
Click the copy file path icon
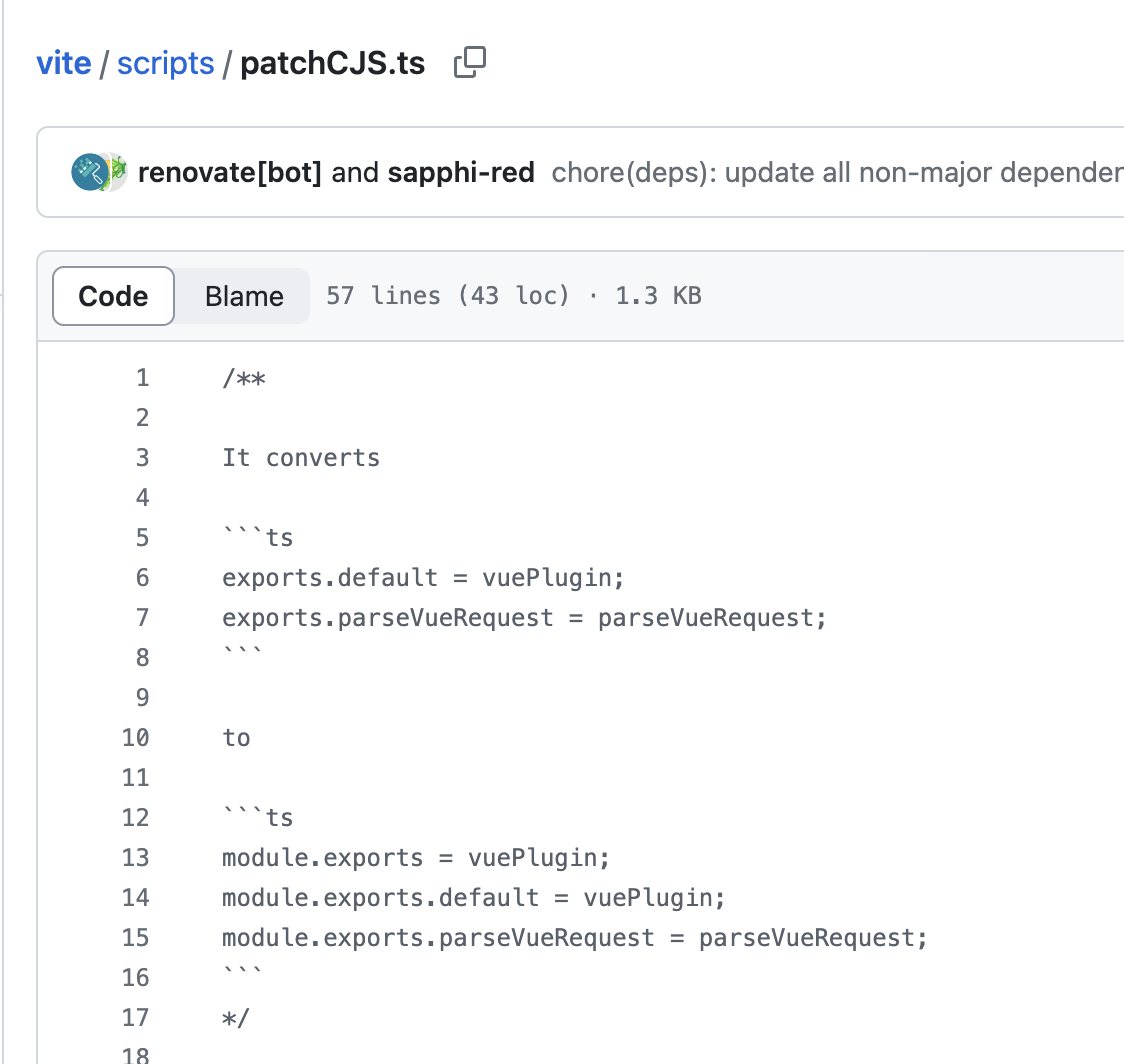point(470,63)
